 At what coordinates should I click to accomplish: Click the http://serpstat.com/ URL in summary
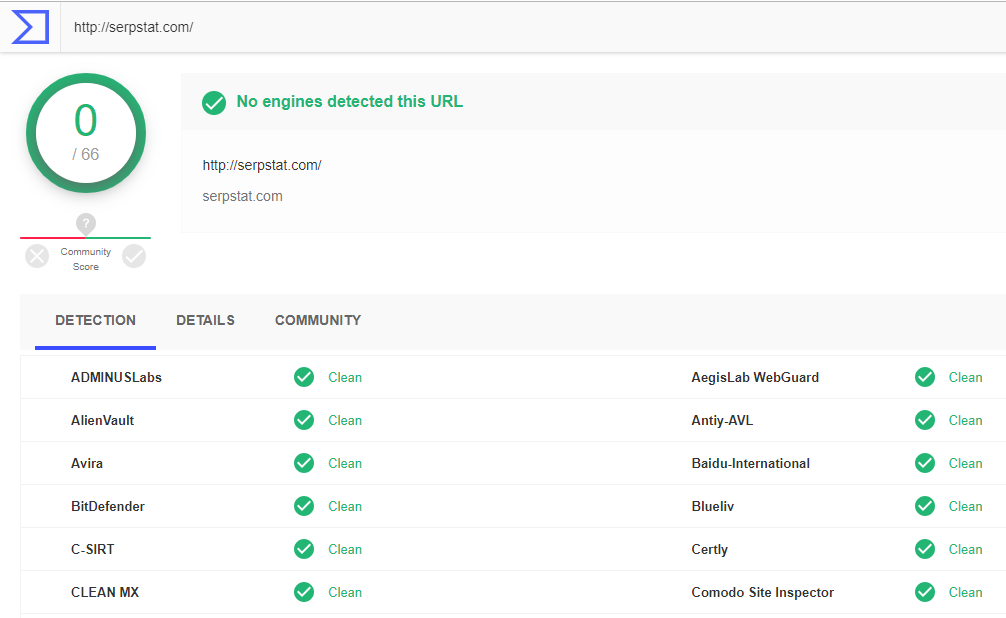262,165
